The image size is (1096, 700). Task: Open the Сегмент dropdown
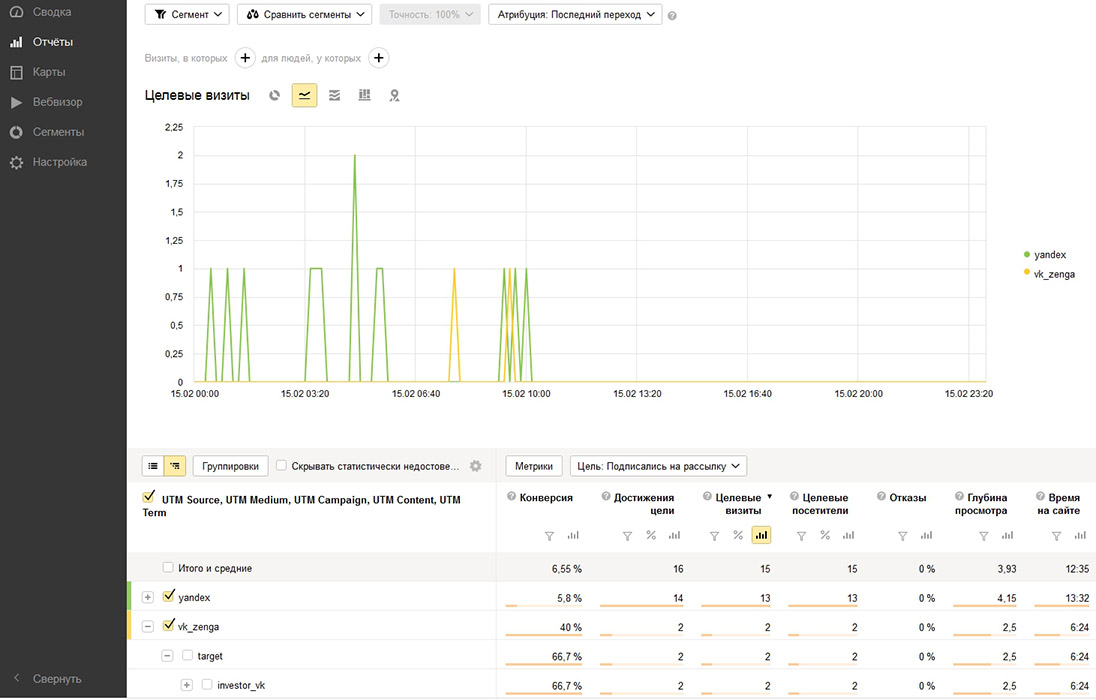tap(188, 15)
